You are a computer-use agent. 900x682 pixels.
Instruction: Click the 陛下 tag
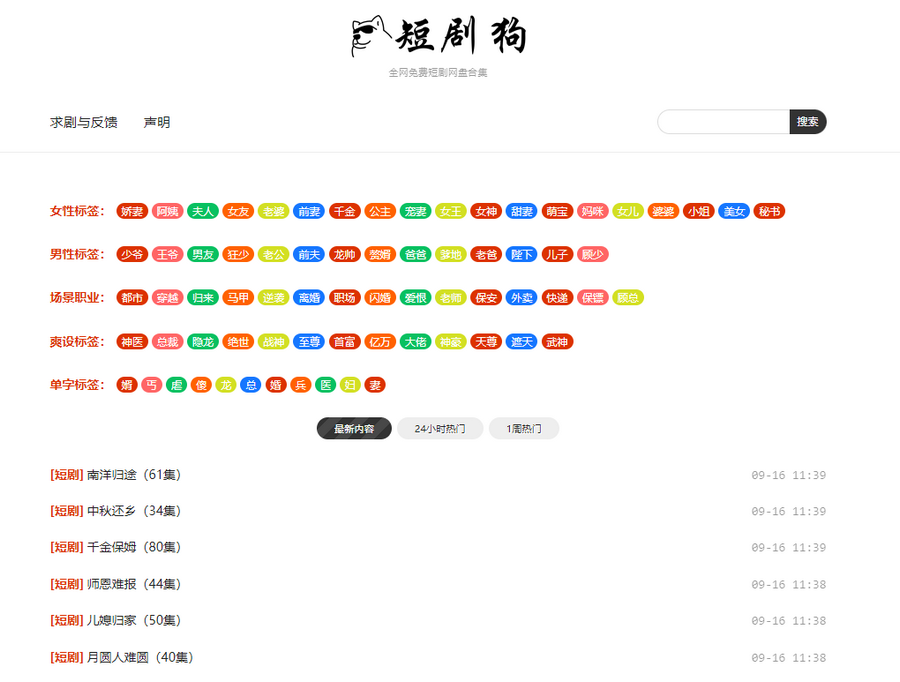coord(521,254)
